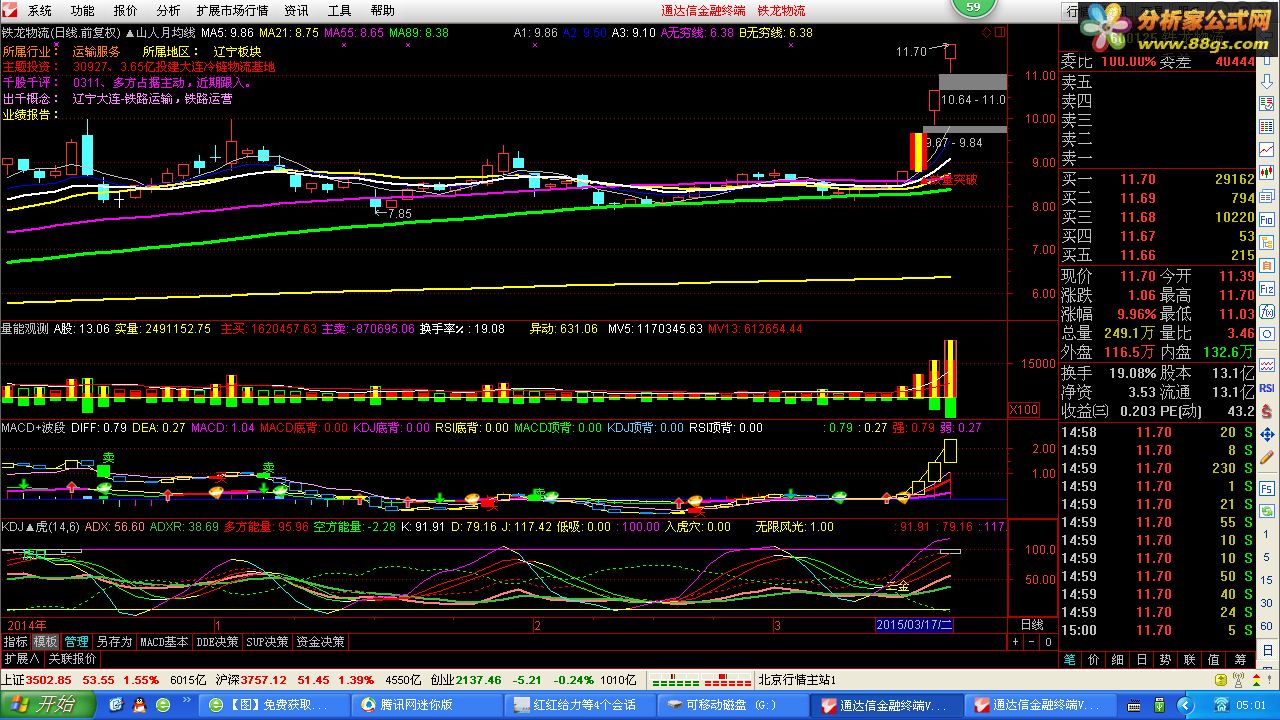This screenshot has width=1280, height=720.
Task: Click the F5 icon in right toolbar
Action: click(1267, 488)
